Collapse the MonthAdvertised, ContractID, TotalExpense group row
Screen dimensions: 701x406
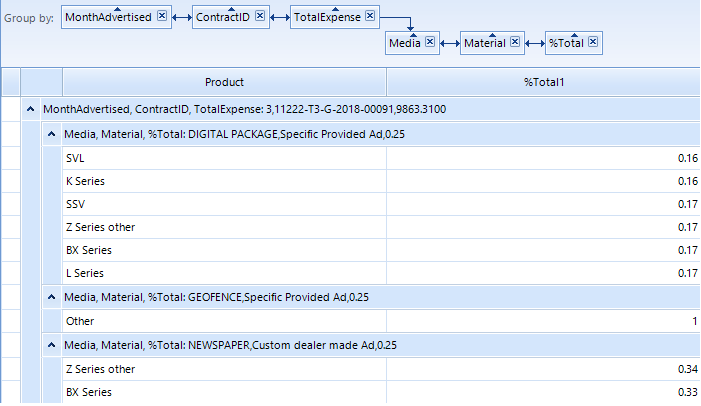[31, 107]
